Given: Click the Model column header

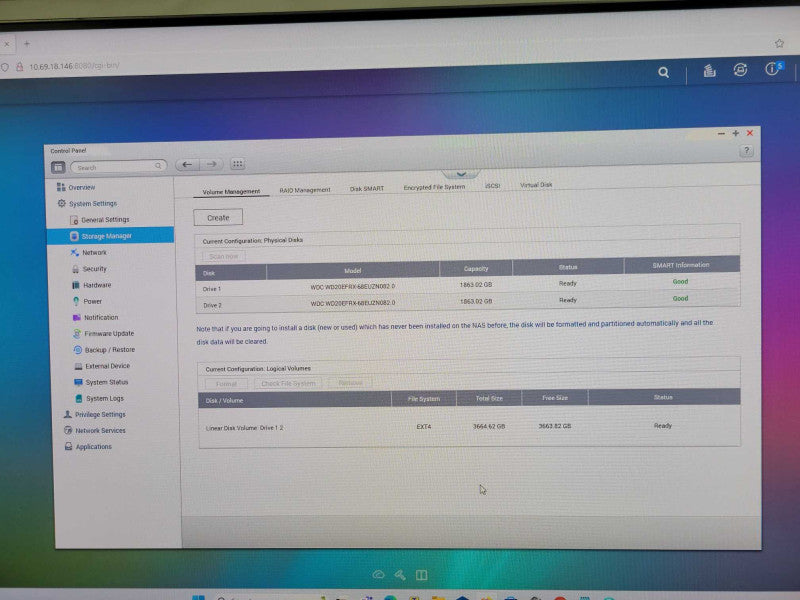Looking at the screenshot, I should coord(353,270).
